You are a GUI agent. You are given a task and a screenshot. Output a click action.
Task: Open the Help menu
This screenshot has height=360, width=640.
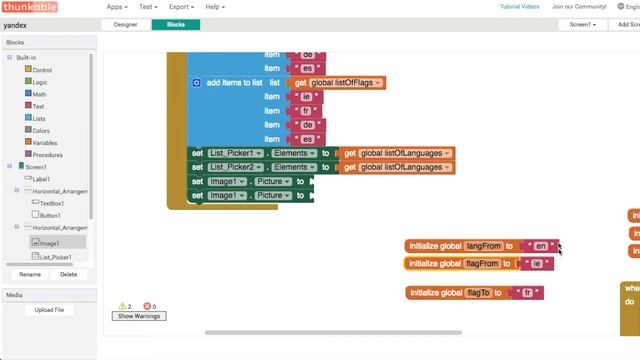[215, 7]
